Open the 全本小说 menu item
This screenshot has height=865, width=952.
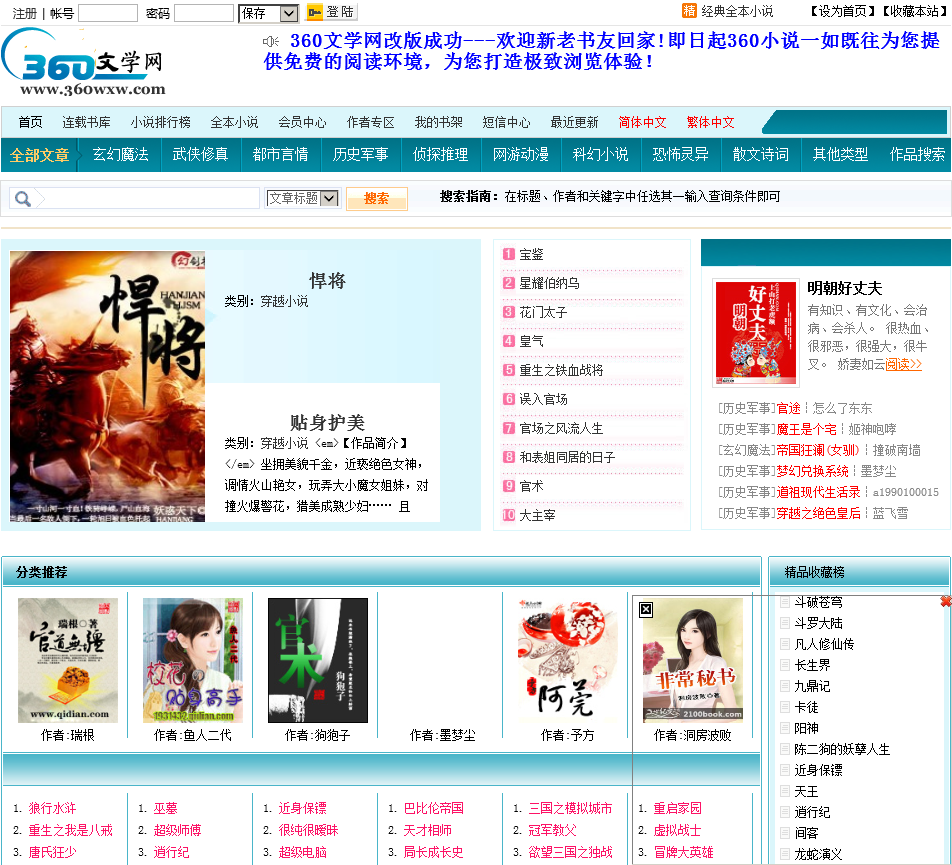coord(234,123)
